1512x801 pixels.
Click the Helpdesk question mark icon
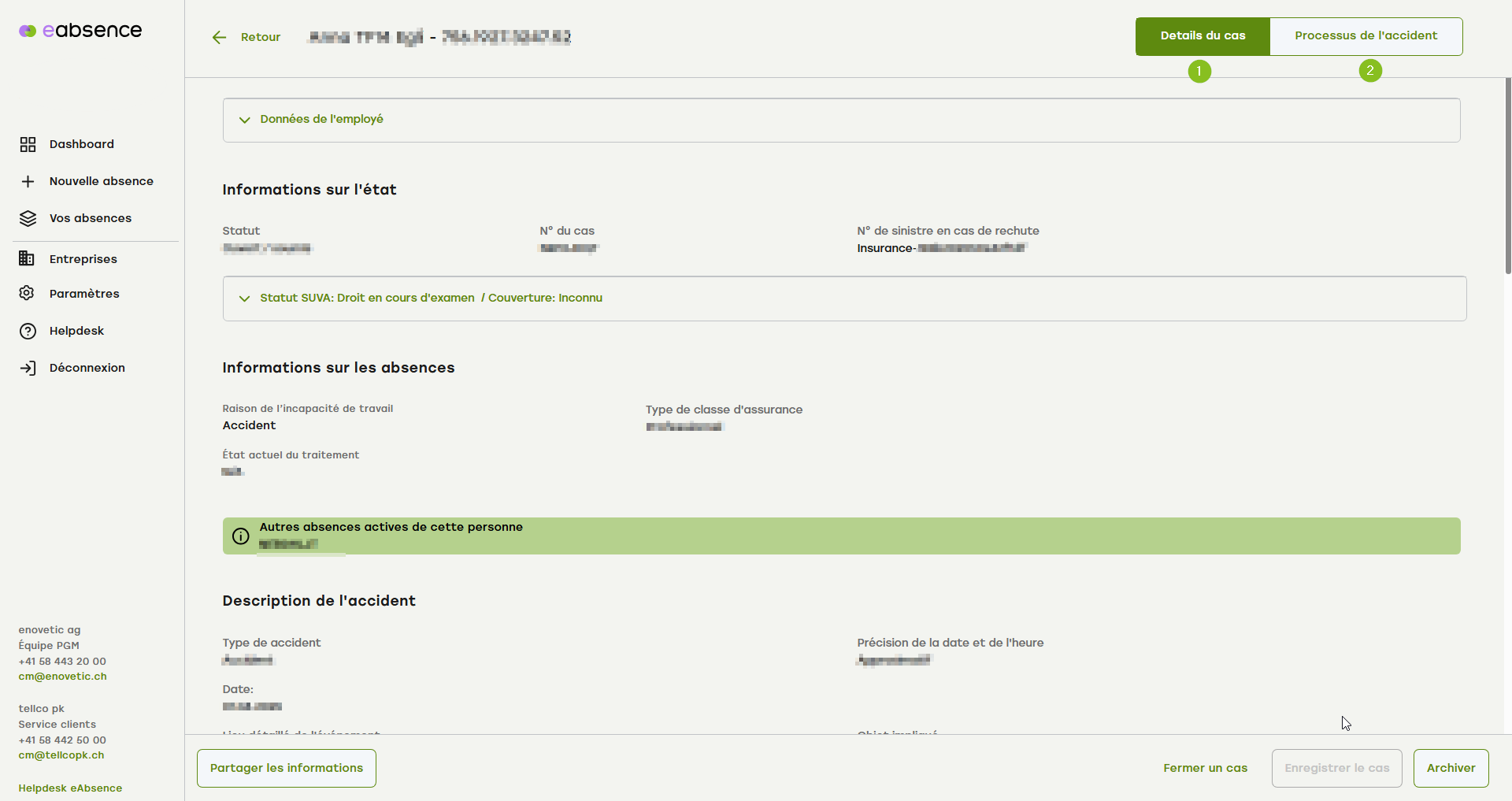[x=28, y=332]
